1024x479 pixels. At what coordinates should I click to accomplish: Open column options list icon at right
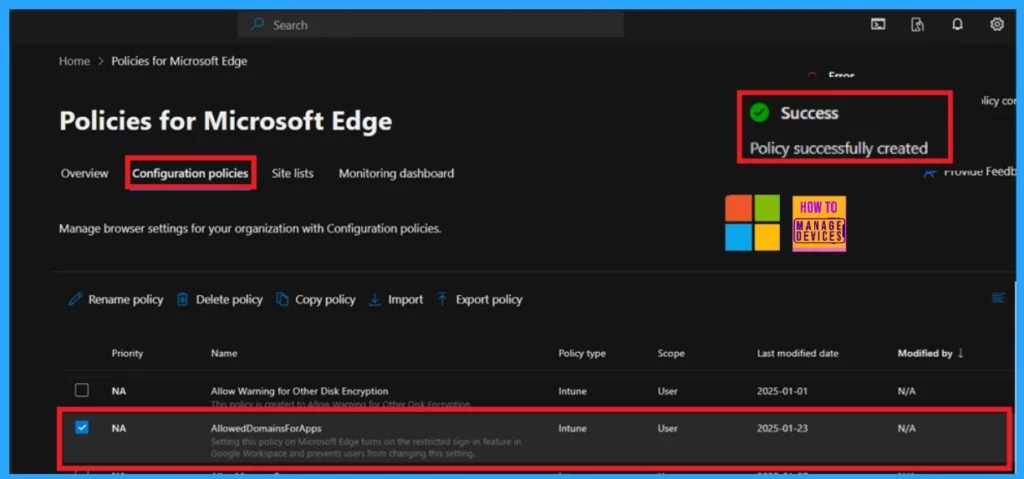999,298
